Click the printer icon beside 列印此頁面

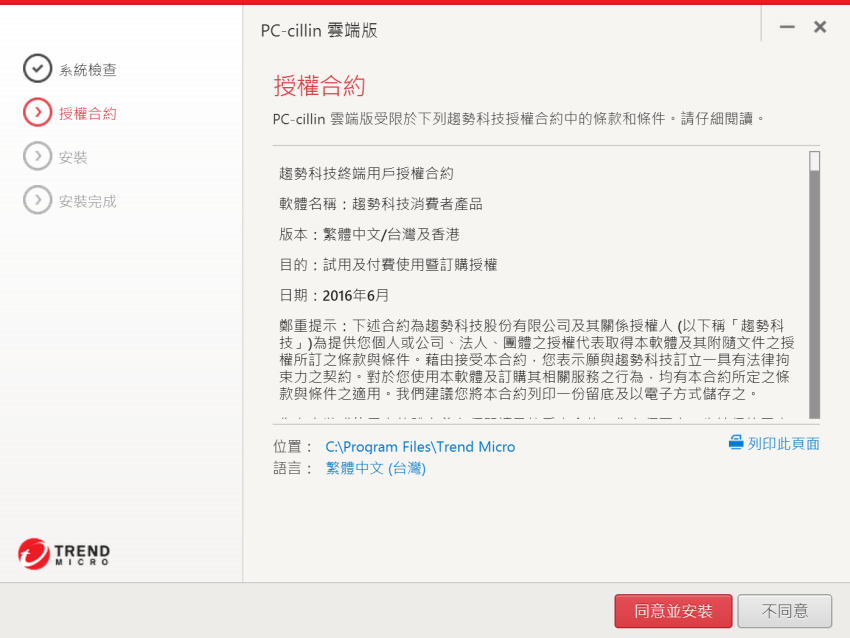[x=736, y=443]
